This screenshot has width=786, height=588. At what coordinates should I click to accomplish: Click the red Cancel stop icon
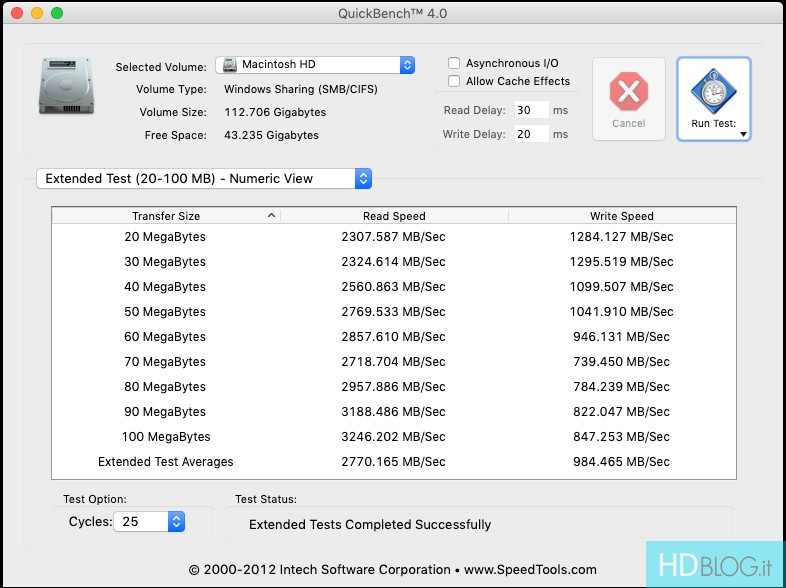coord(629,91)
